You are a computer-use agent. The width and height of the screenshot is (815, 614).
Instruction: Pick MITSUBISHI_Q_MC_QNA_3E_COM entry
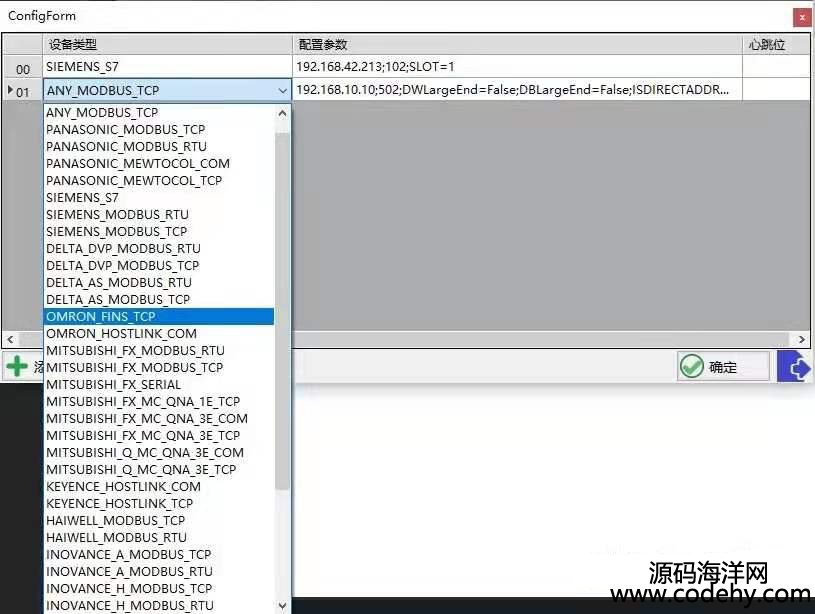click(x=159, y=452)
